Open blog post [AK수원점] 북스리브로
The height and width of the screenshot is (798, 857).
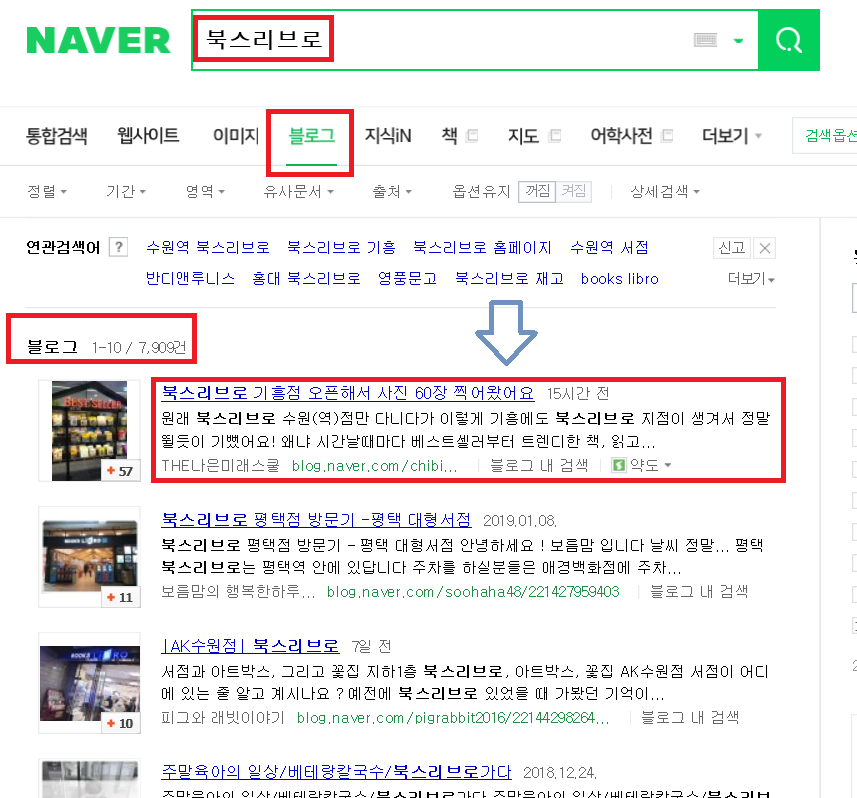click(x=250, y=646)
